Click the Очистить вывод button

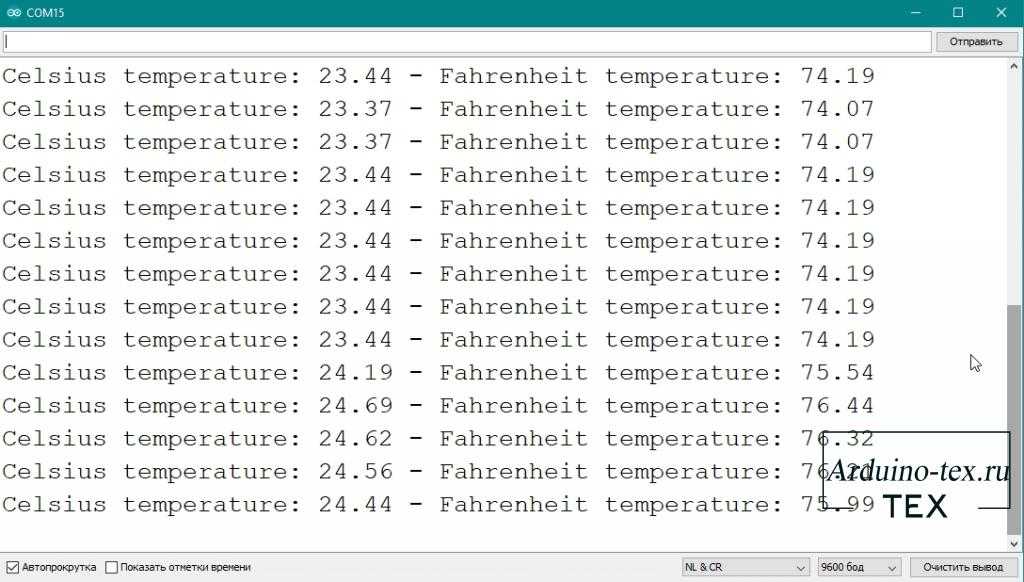[962, 567]
